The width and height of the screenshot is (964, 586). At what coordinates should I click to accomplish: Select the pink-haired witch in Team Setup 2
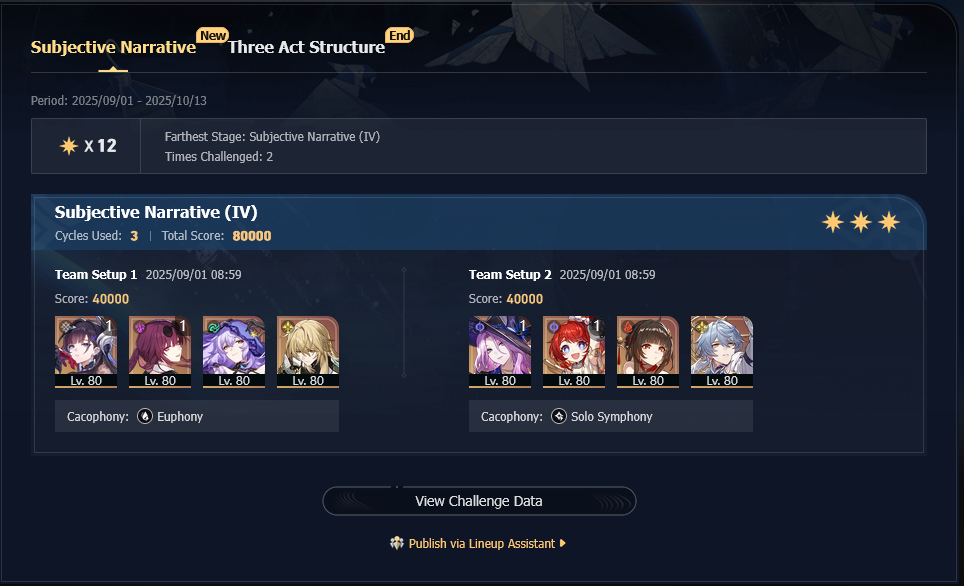point(500,352)
